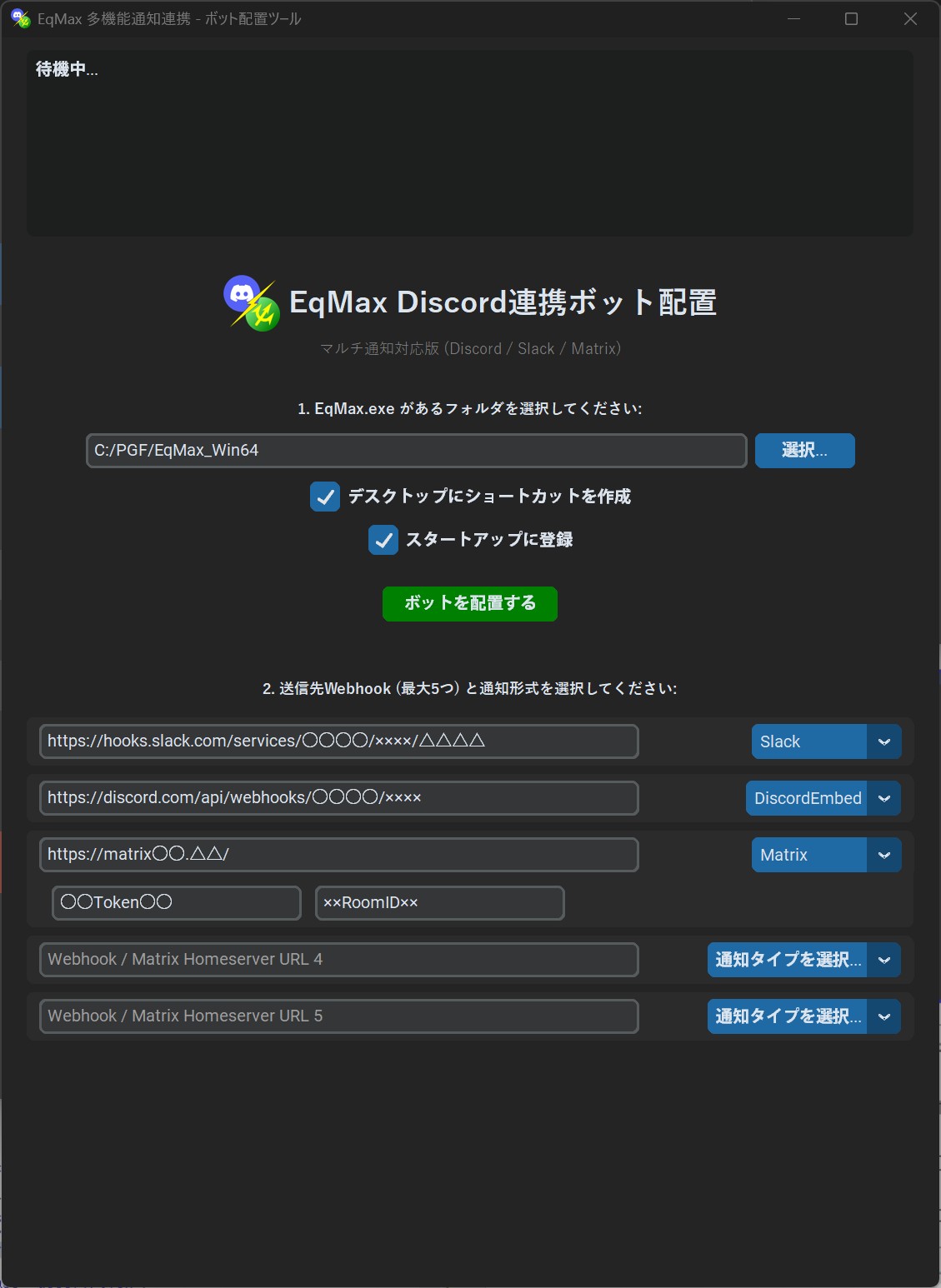Disable the スタートアップに登録 checkbox
The height and width of the screenshot is (1288, 941).
tap(383, 540)
